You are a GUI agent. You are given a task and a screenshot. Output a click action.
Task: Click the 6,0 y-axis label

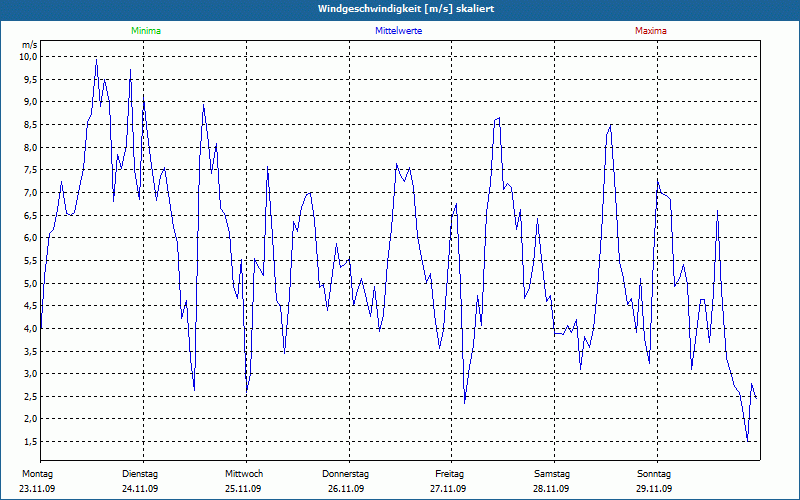coord(31,238)
